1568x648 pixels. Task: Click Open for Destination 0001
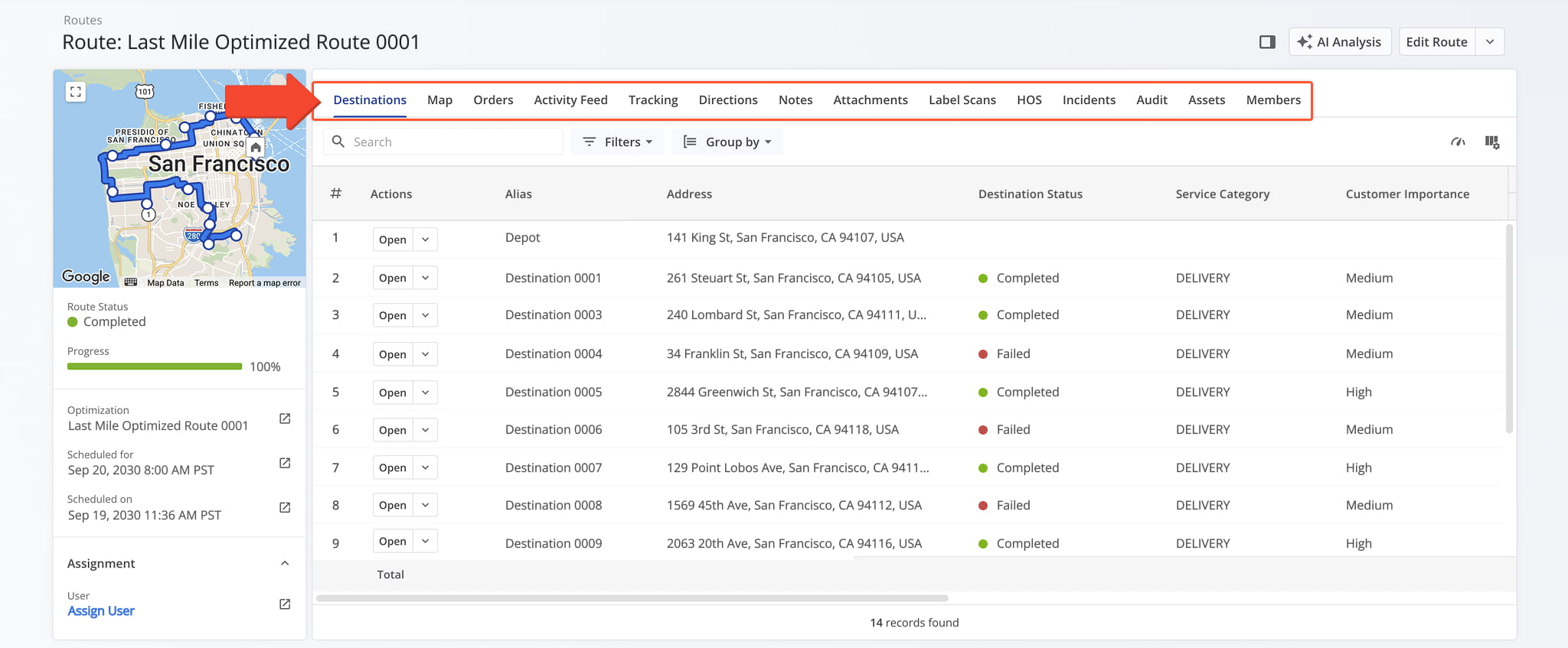pos(393,278)
